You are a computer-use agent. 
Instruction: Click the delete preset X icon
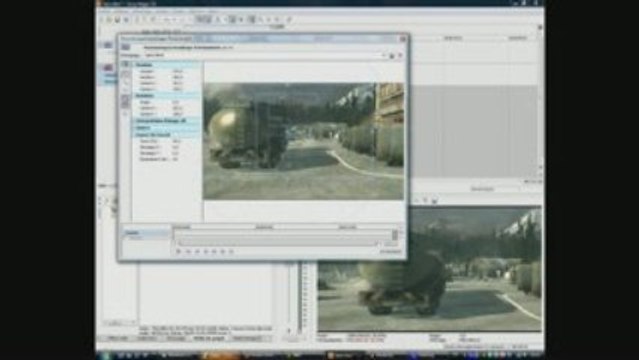400,55
